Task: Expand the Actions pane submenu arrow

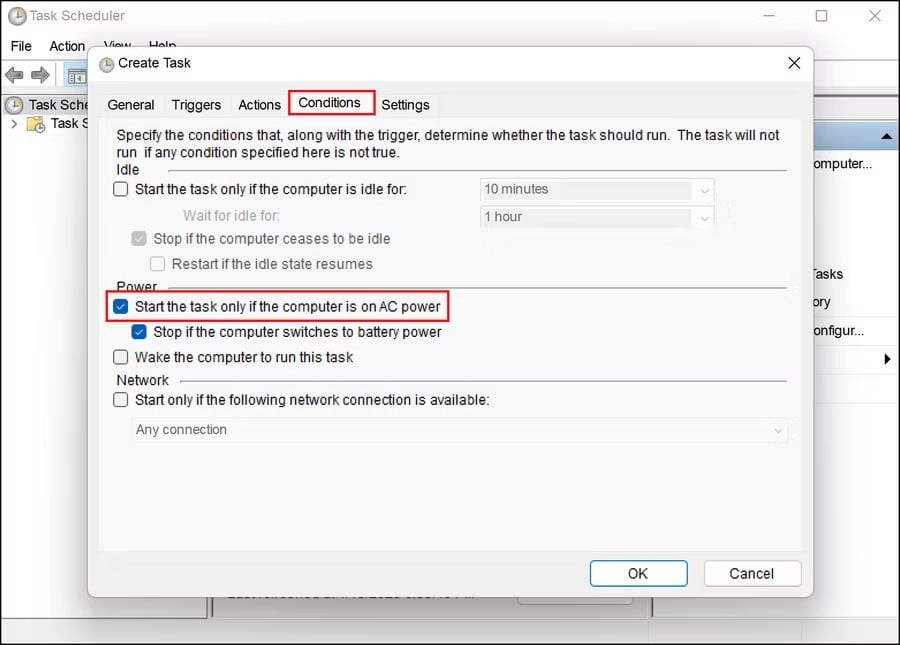Action: pyautogui.click(x=887, y=359)
